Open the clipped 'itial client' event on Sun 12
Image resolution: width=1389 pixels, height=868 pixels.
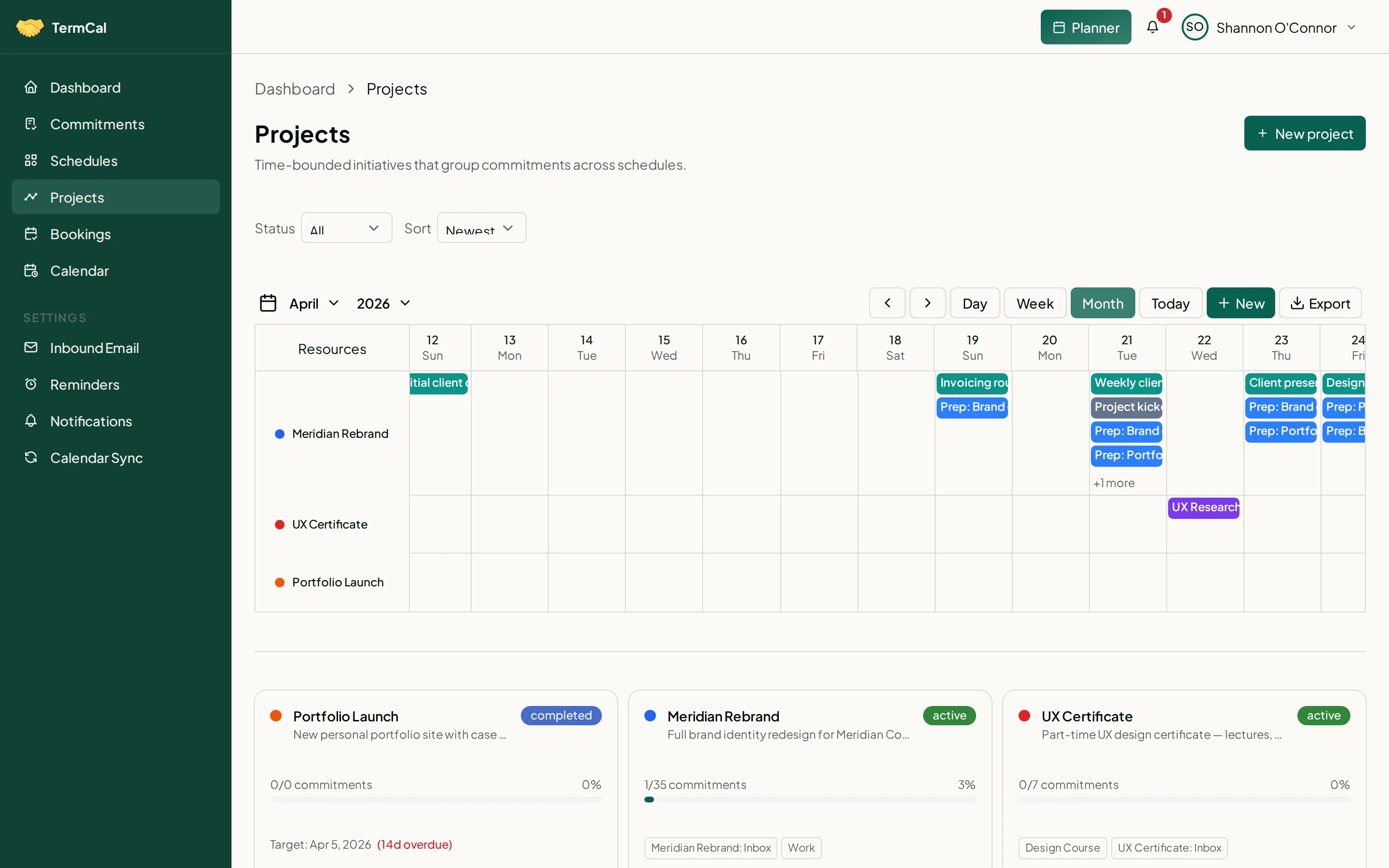click(438, 383)
